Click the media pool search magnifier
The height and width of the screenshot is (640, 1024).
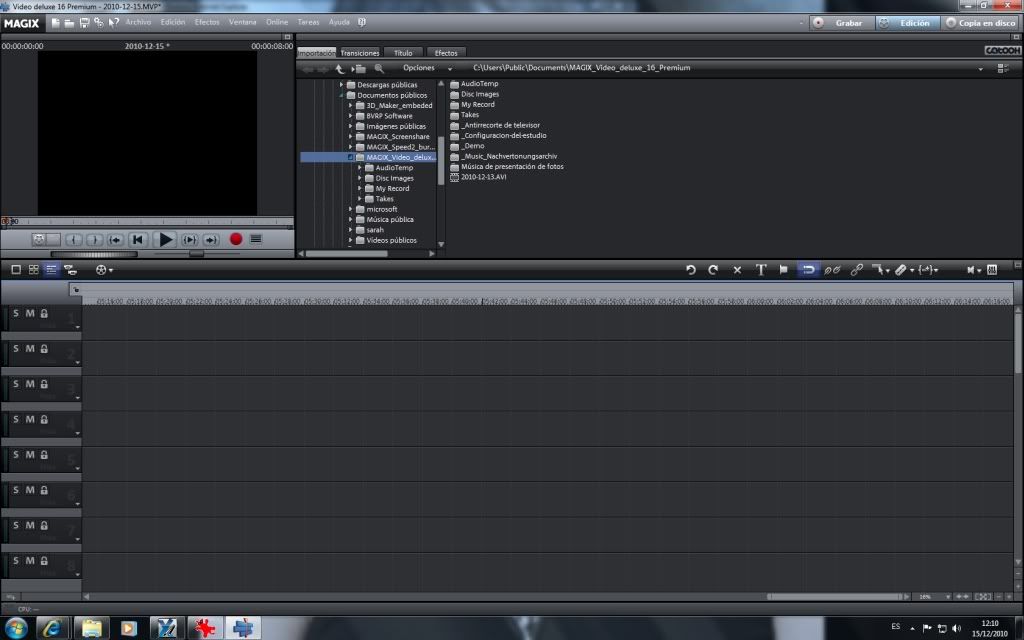(379, 69)
